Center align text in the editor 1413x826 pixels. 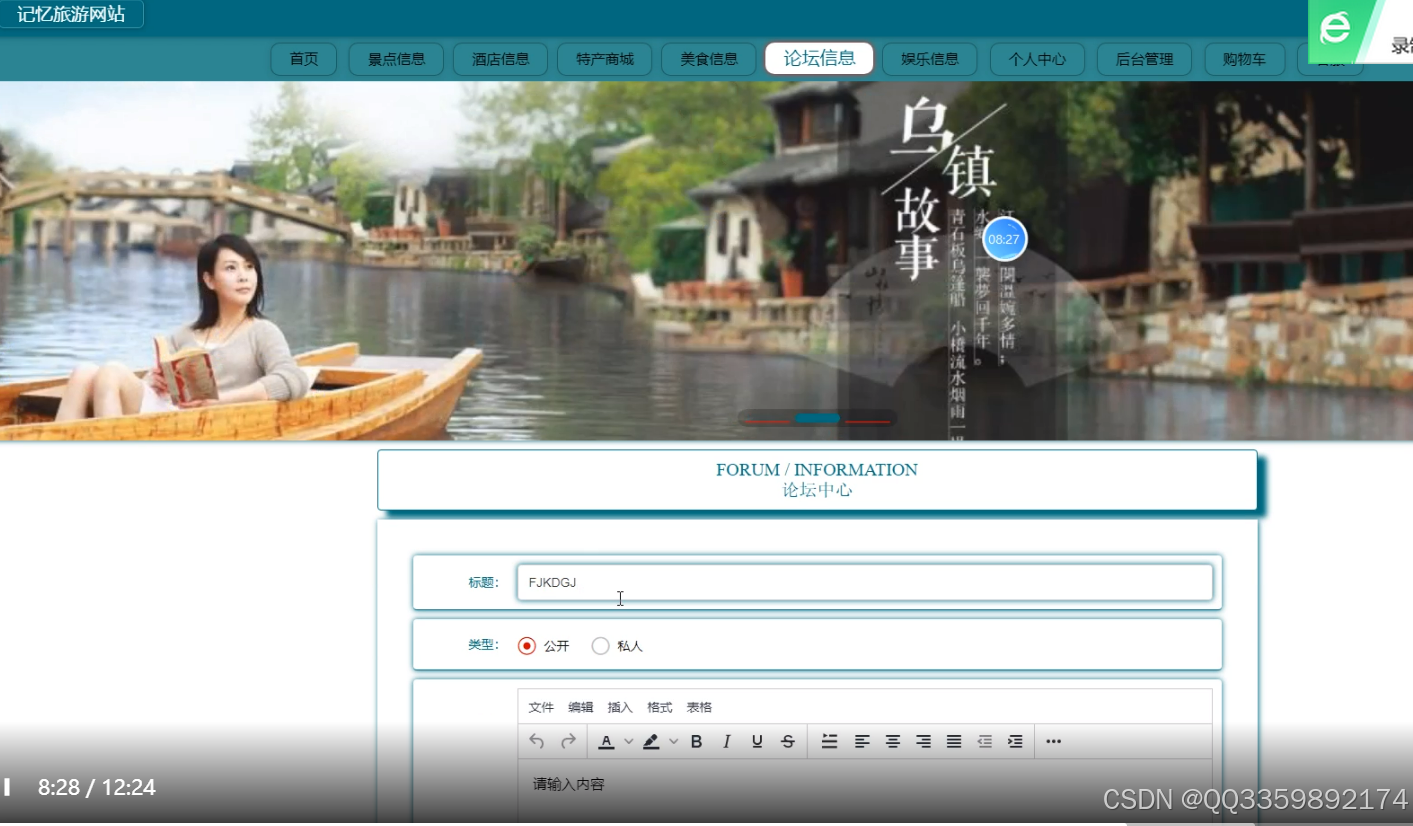coord(893,741)
